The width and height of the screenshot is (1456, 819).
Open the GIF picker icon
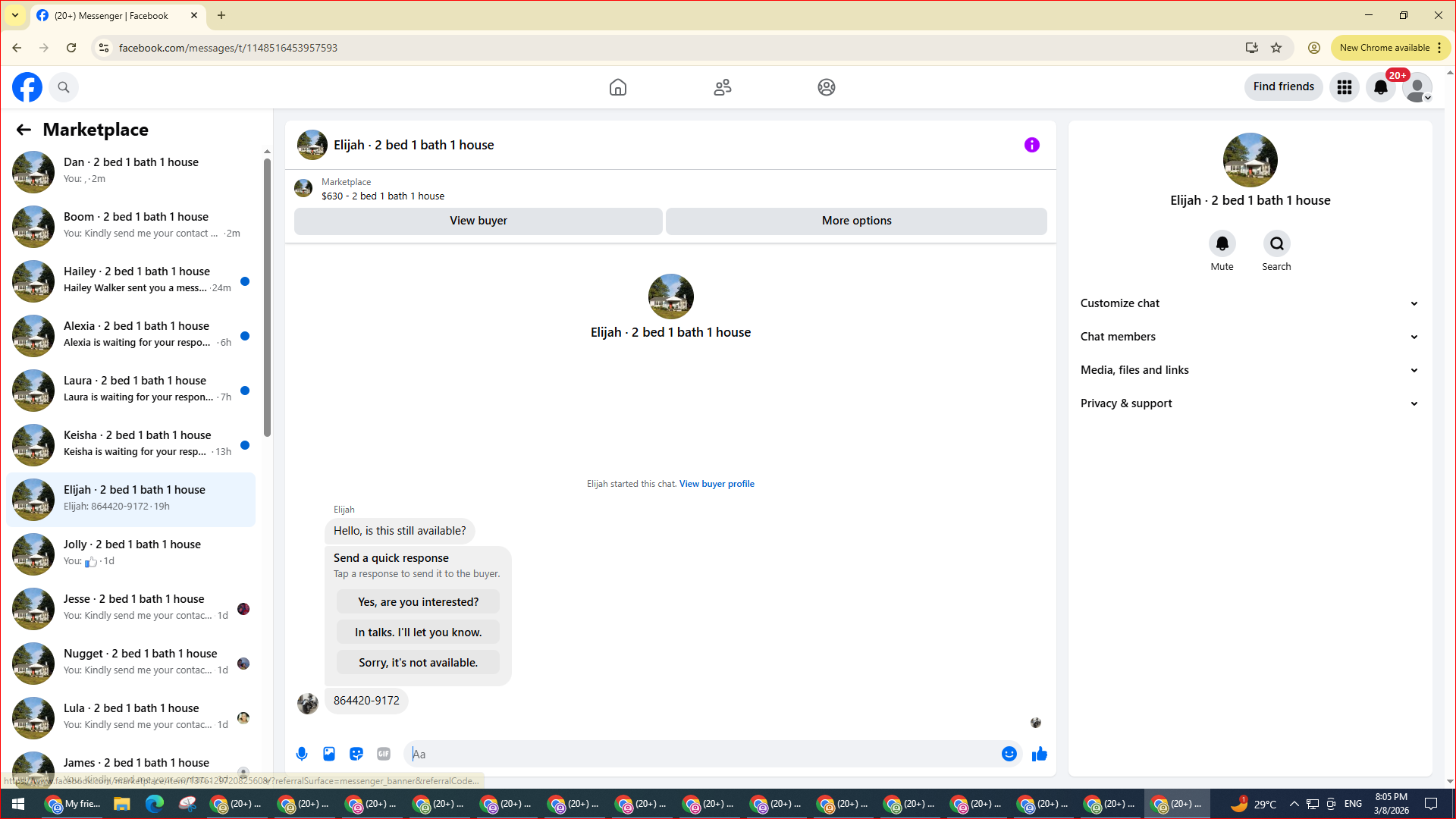(x=384, y=754)
